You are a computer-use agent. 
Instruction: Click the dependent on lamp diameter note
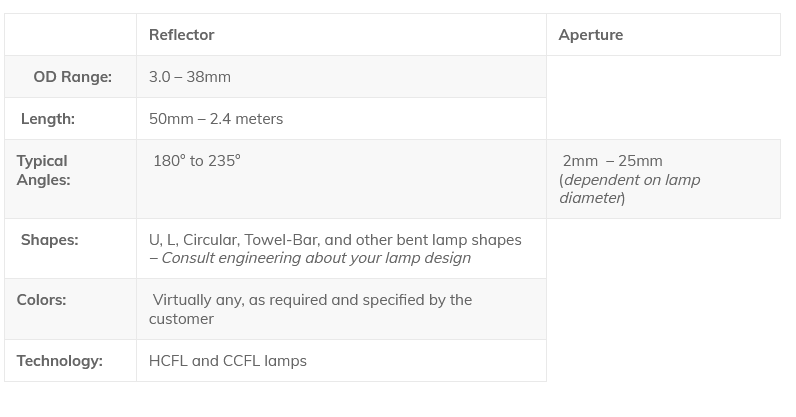pos(630,189)
